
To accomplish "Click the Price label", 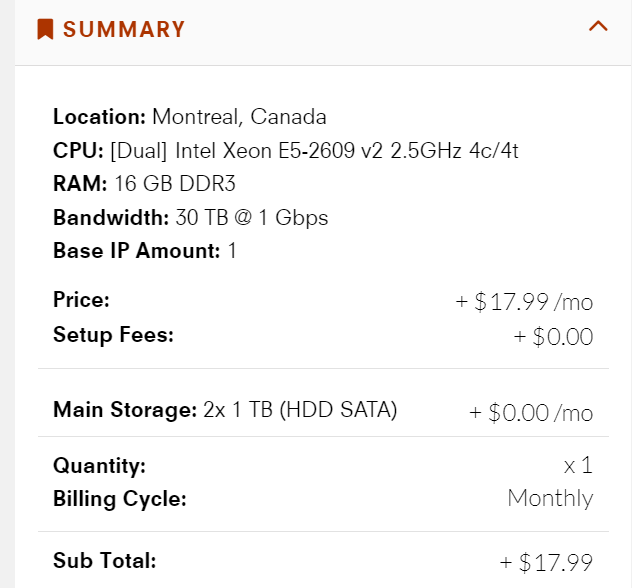I will 81,299.
